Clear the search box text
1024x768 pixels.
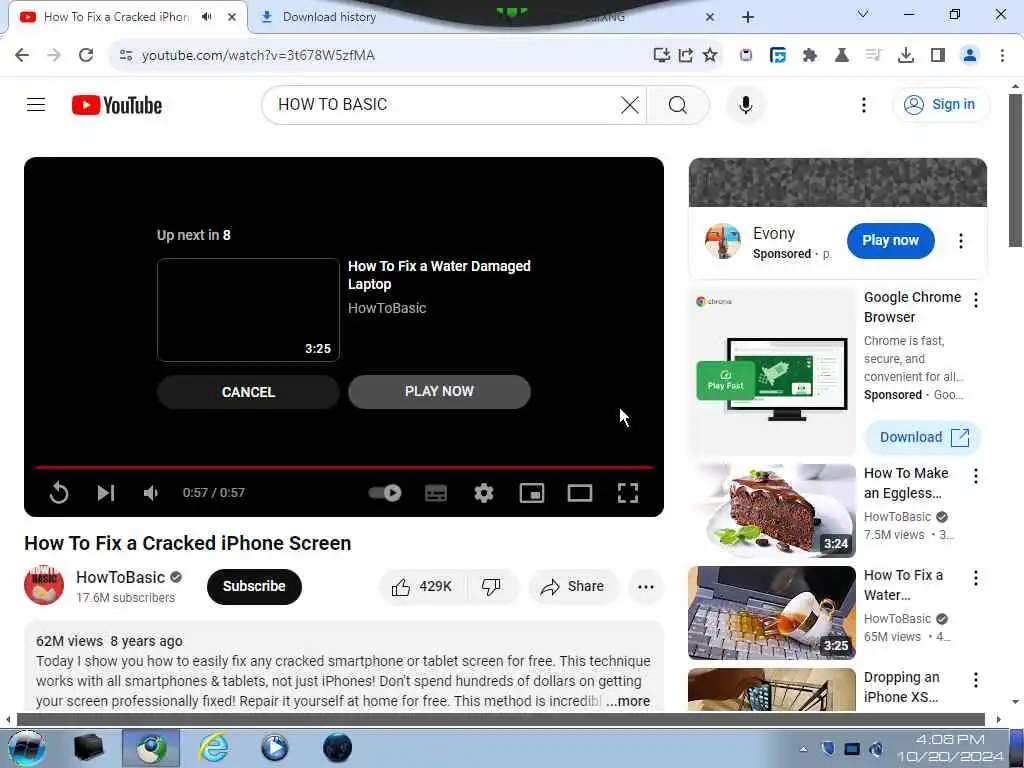pos(630,104)
